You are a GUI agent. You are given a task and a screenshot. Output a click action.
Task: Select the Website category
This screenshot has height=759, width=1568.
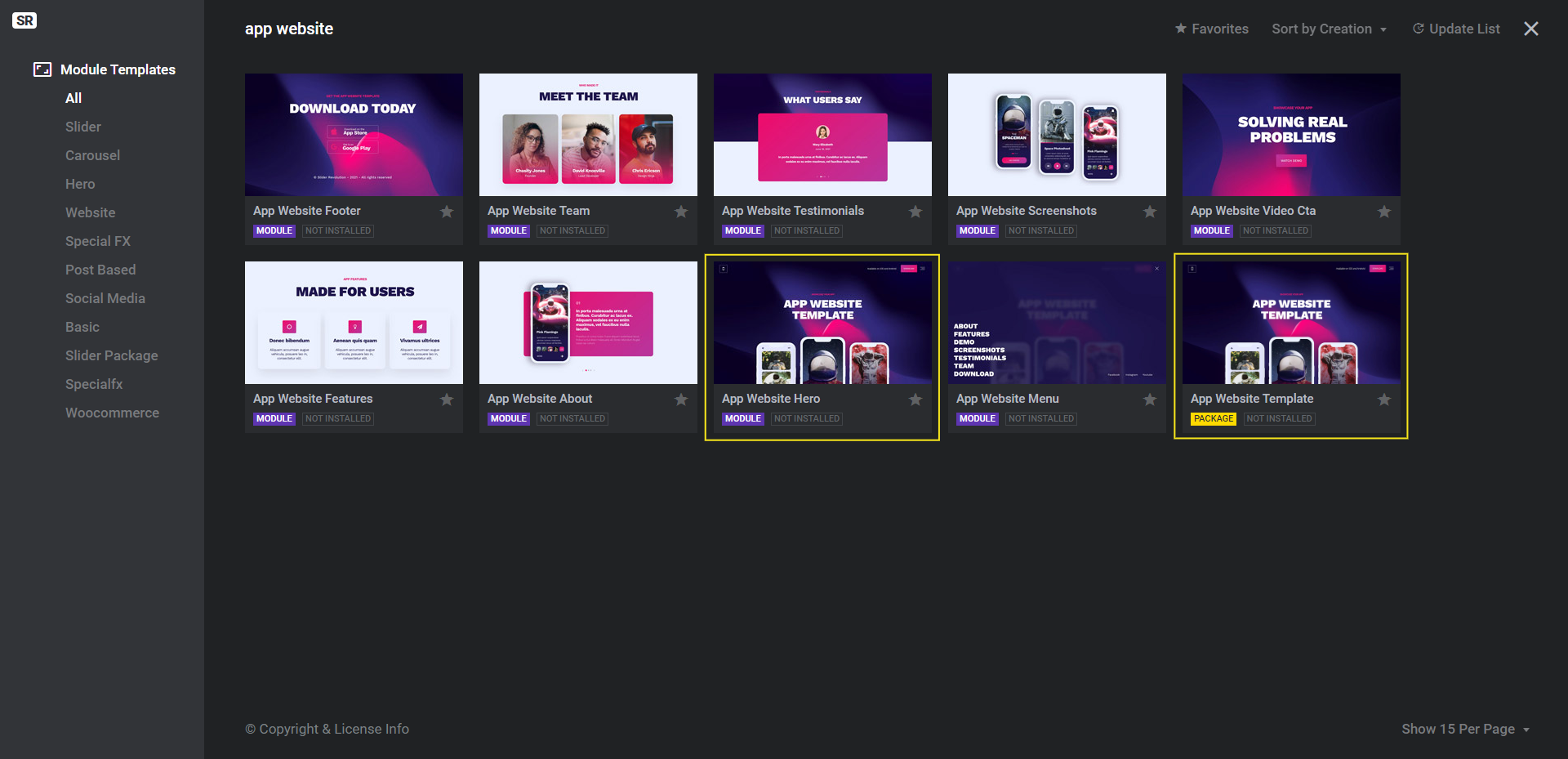click(90, 212)
